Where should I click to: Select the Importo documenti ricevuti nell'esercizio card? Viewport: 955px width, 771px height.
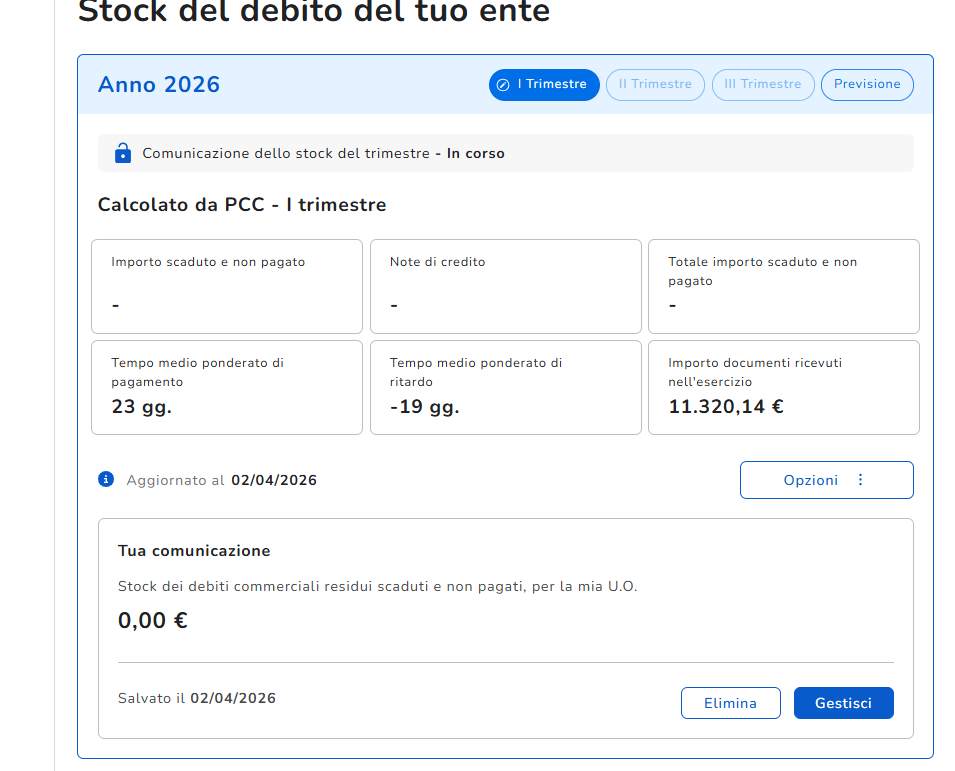[783, 387]
